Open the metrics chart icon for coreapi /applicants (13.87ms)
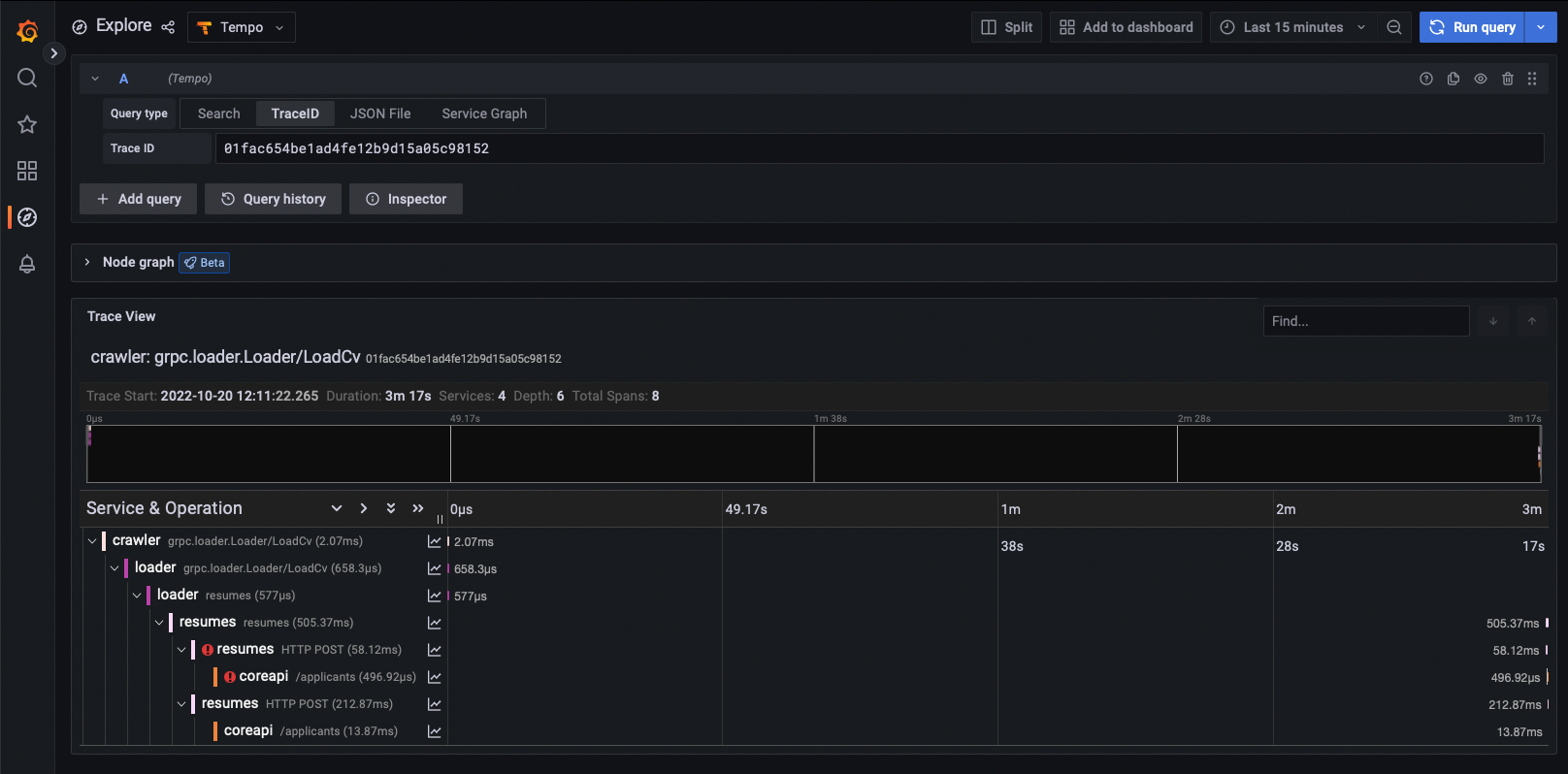Viewport: 1568px width, 774px height. tap(435, 731)
